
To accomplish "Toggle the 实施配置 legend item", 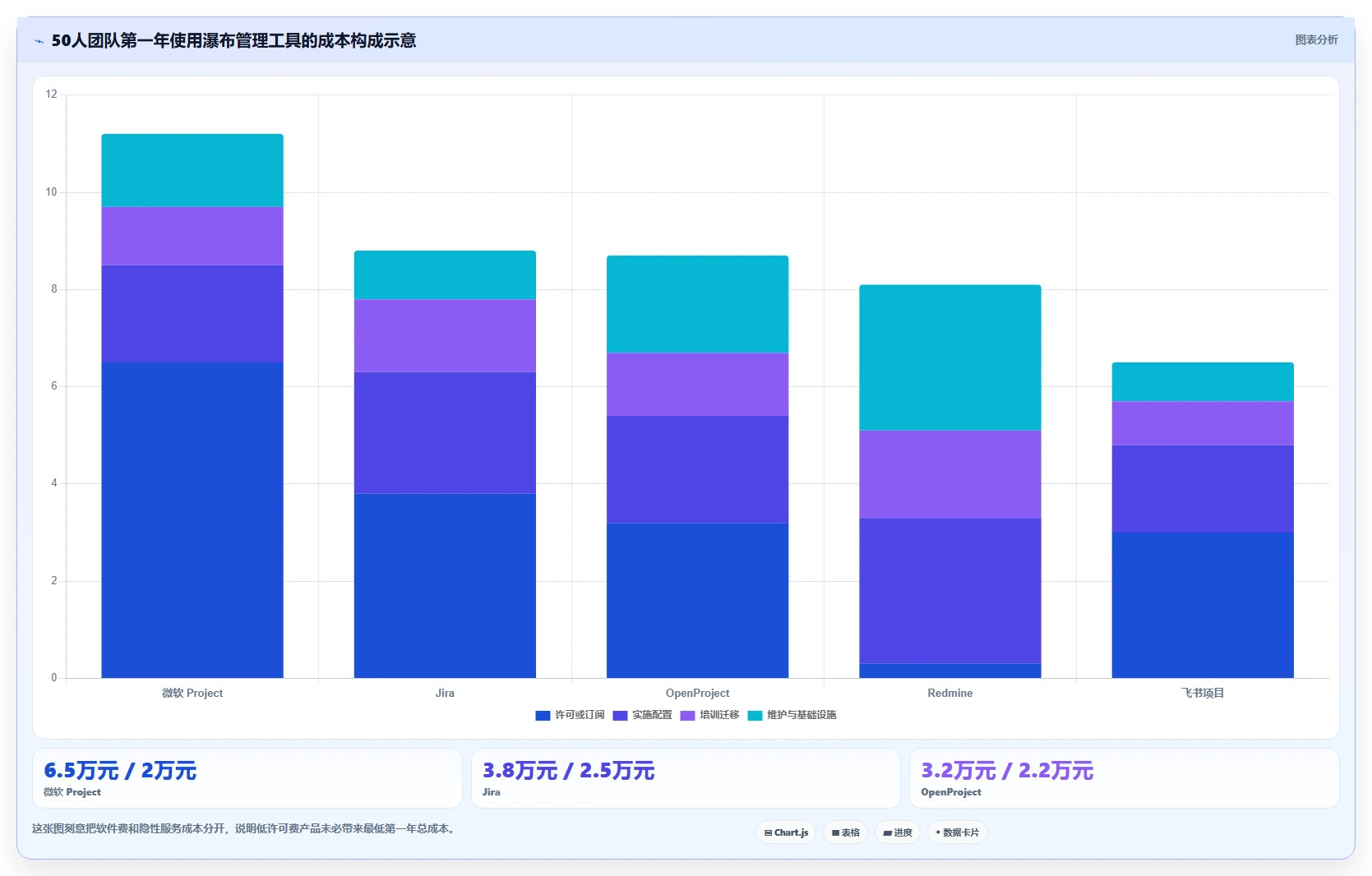I will pyautogui.click(x=642, y=715).
